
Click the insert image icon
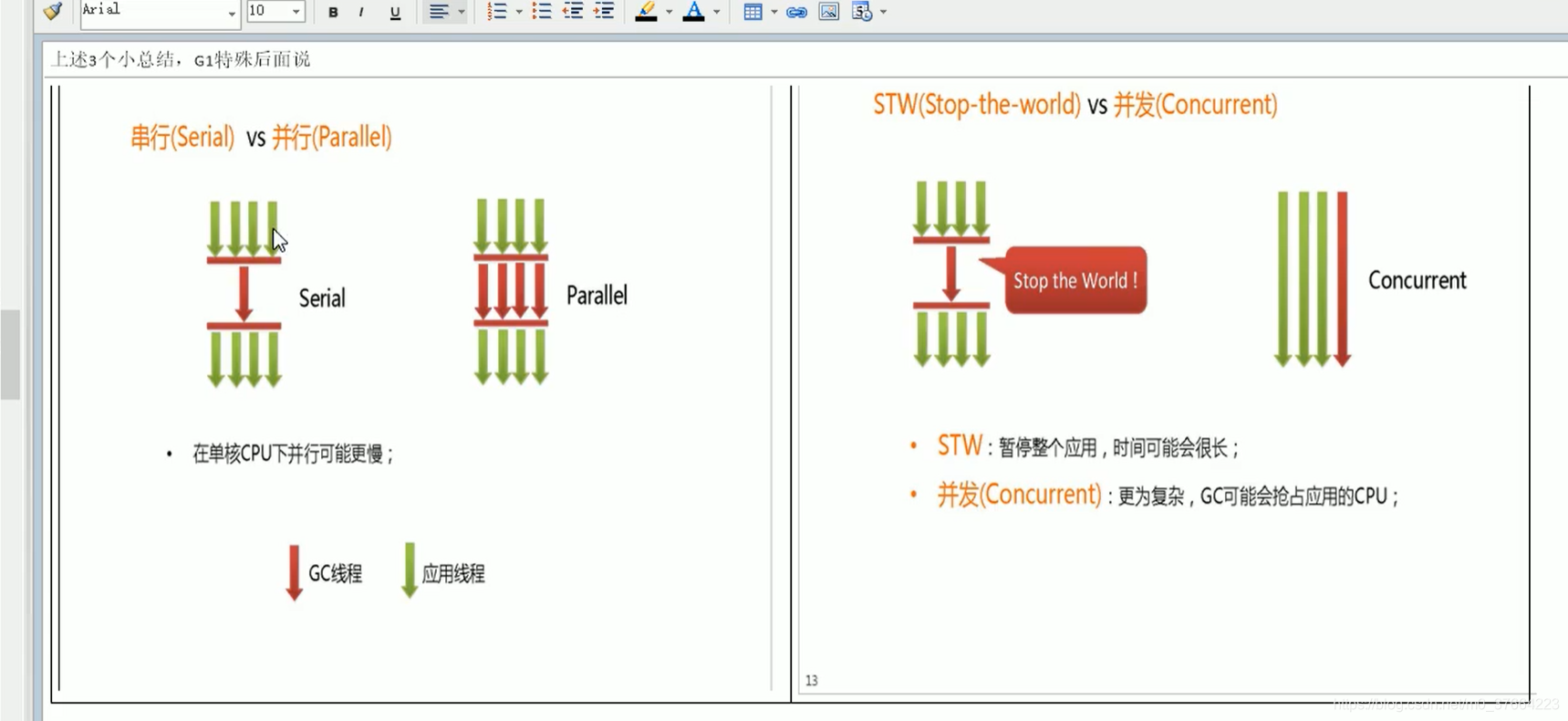click(828, 12)
